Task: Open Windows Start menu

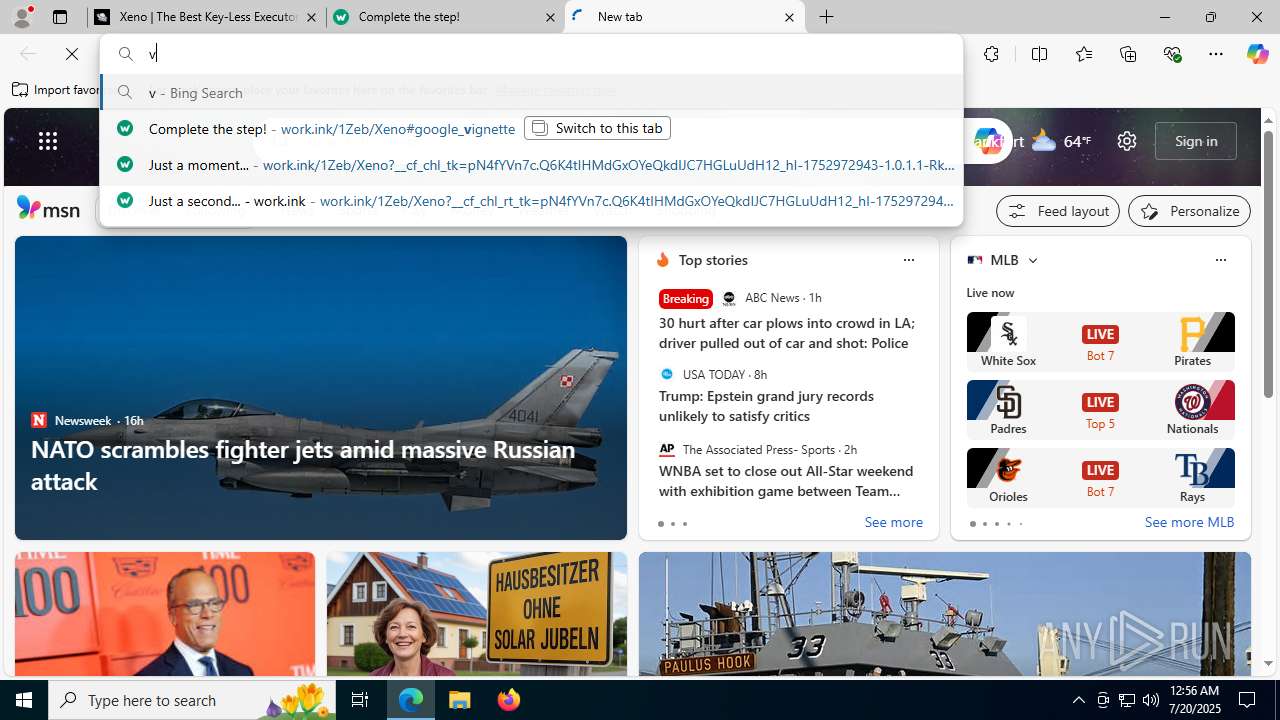Action: click(24, 700)
